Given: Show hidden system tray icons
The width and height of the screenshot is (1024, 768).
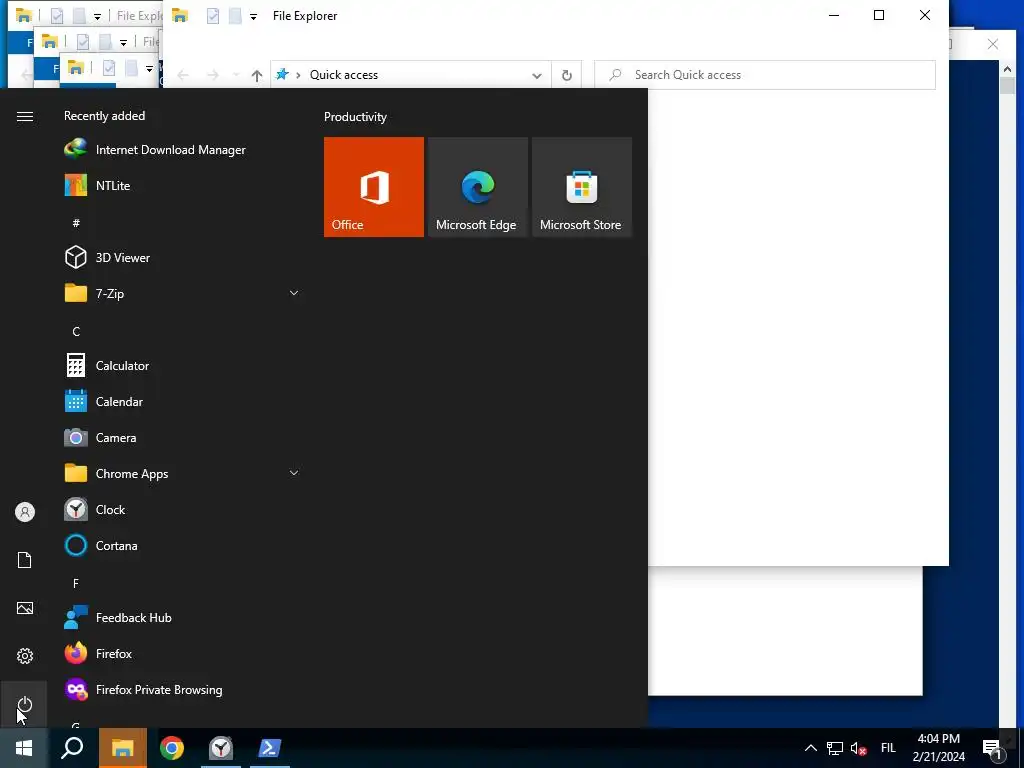Looking at the screenshot, I should point(810,748).
